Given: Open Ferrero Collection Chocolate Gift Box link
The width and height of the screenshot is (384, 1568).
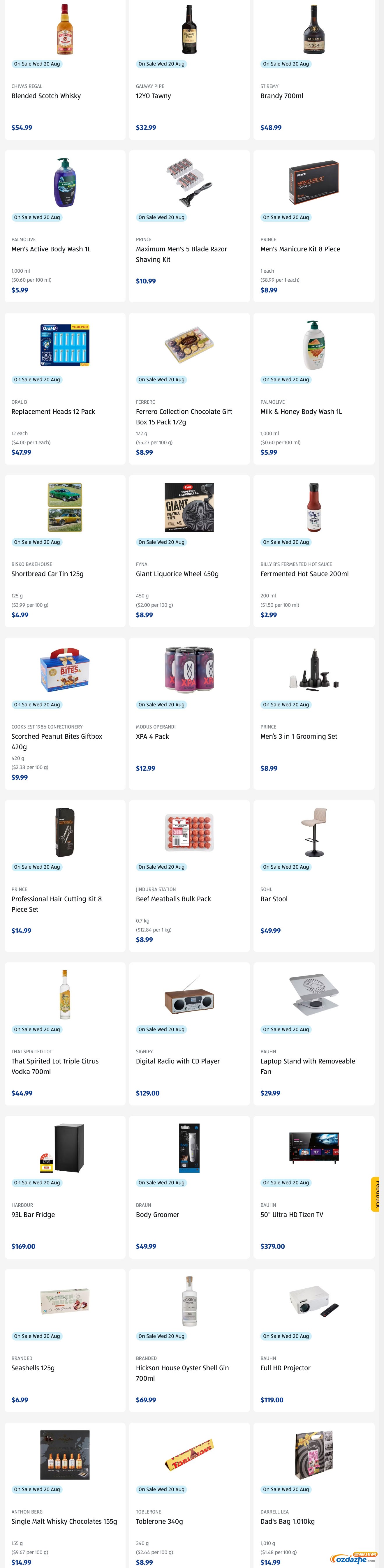Looking at the screenshot, I should pos(184,417).
